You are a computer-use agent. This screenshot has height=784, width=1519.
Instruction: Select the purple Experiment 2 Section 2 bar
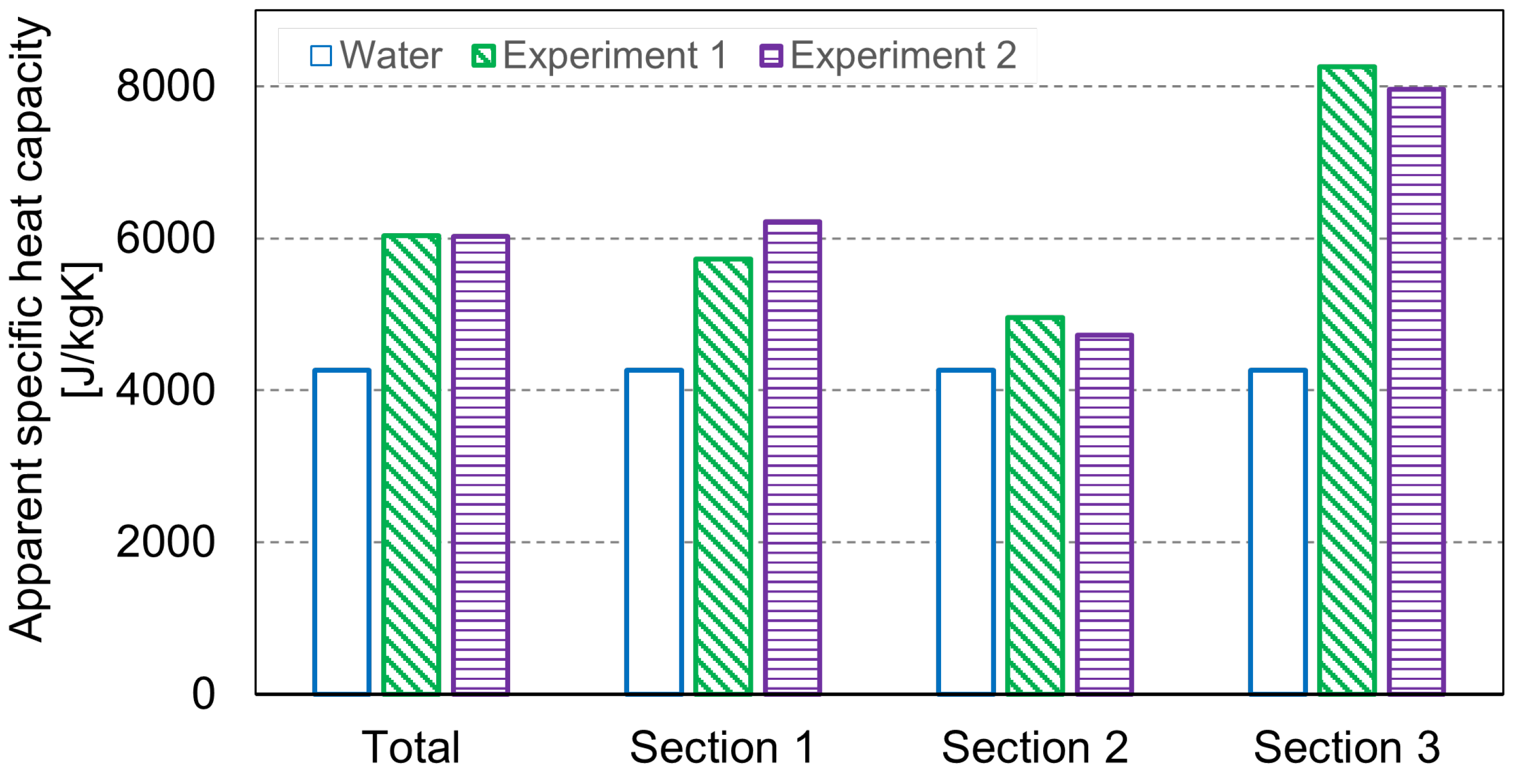coord(1104,514)
